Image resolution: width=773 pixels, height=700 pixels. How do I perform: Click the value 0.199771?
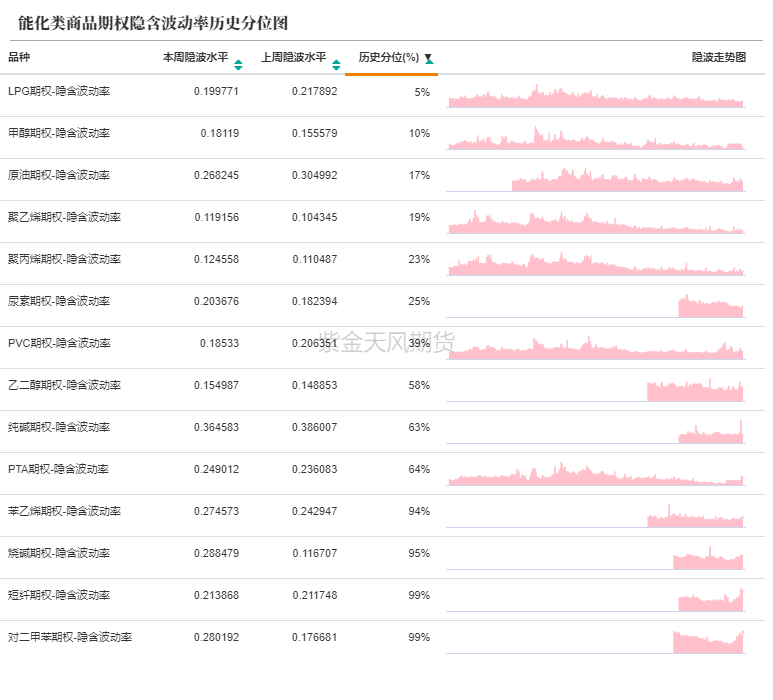[216, 91]
